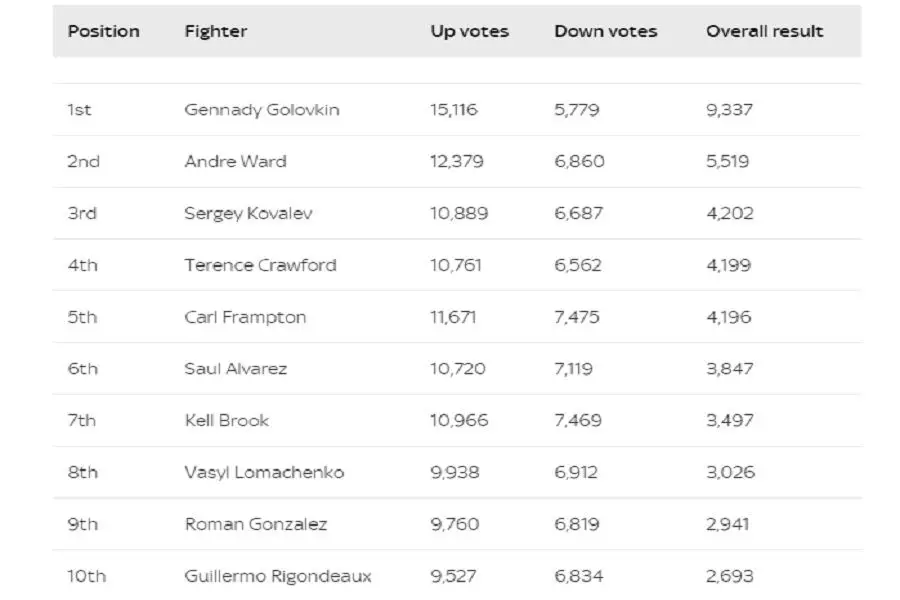The width and height of the screenshot is (900, 600).
Task: Click Frampton's 7,475 down votes value
Action: pyautogui.click(x=577, y=317)
